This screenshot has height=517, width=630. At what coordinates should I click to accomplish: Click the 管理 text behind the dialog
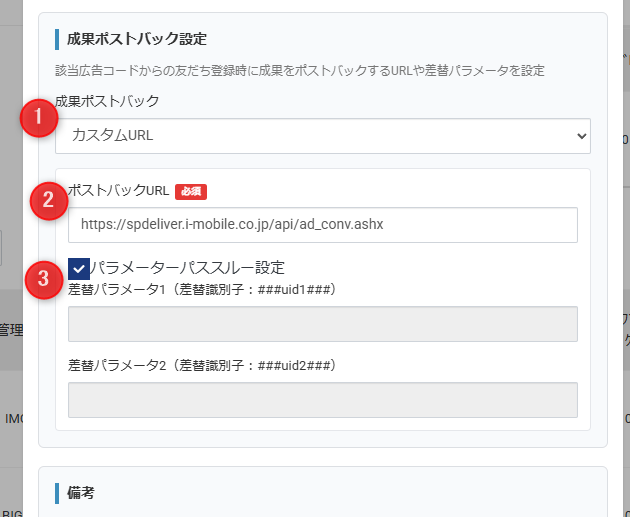click(x=11, y=330)
